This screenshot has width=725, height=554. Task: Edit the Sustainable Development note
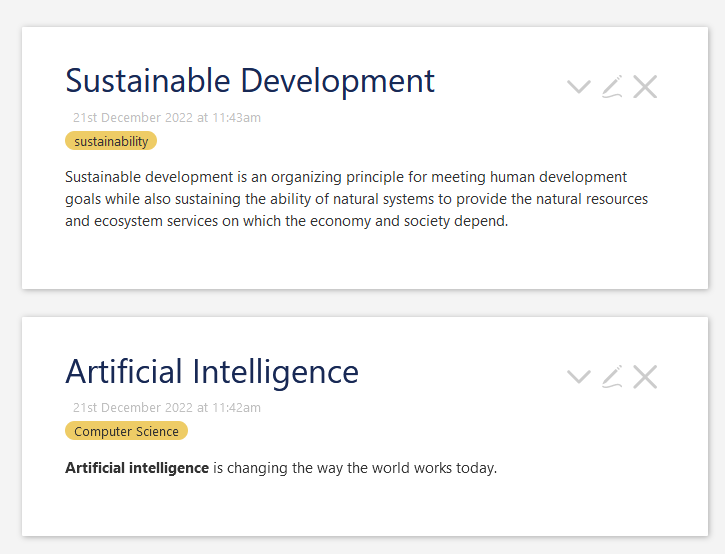pos(612,86)
